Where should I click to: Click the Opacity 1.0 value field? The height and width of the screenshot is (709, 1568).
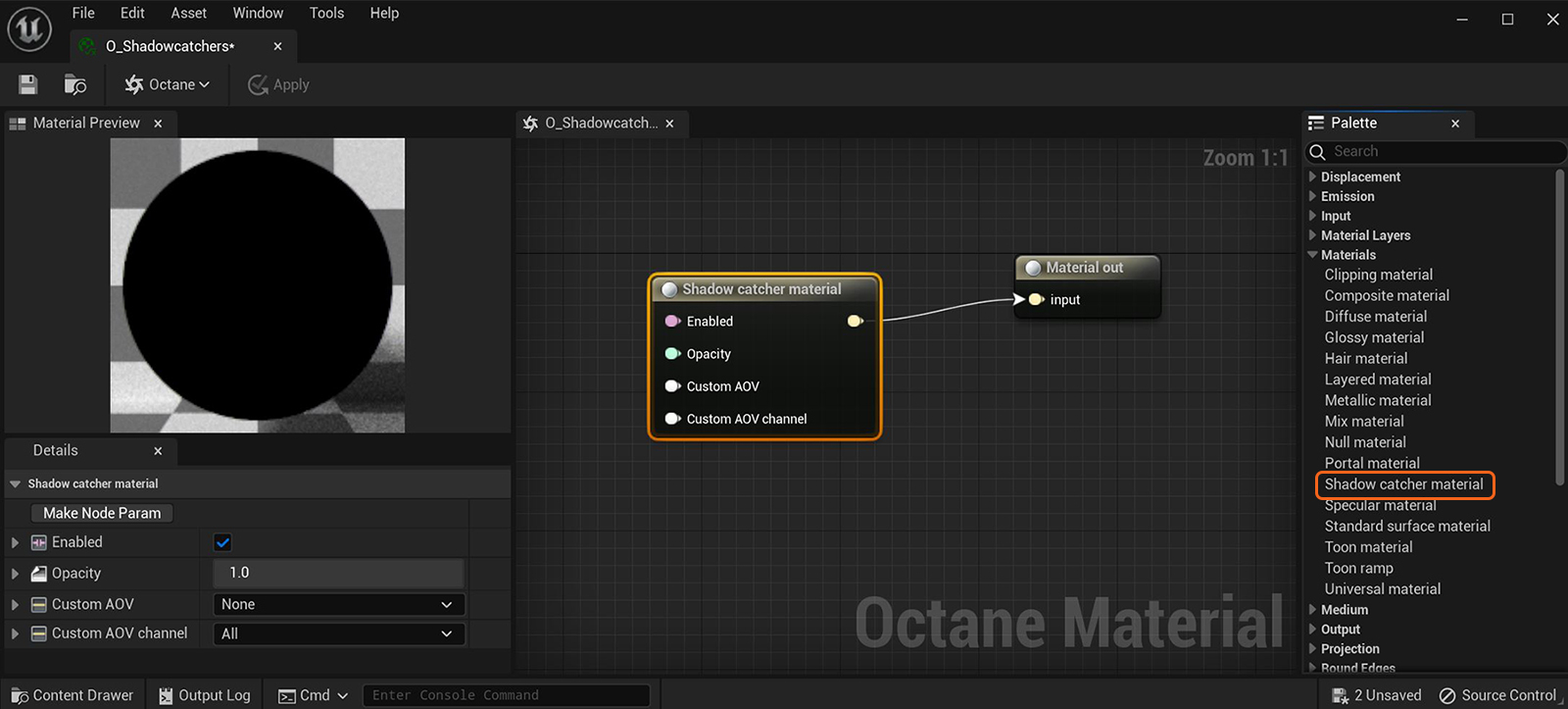point(338,573)
